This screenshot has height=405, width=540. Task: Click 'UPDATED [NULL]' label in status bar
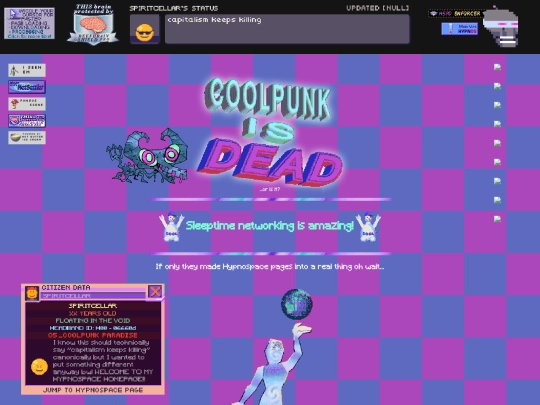pyautogui.click(x=378, y=8)
